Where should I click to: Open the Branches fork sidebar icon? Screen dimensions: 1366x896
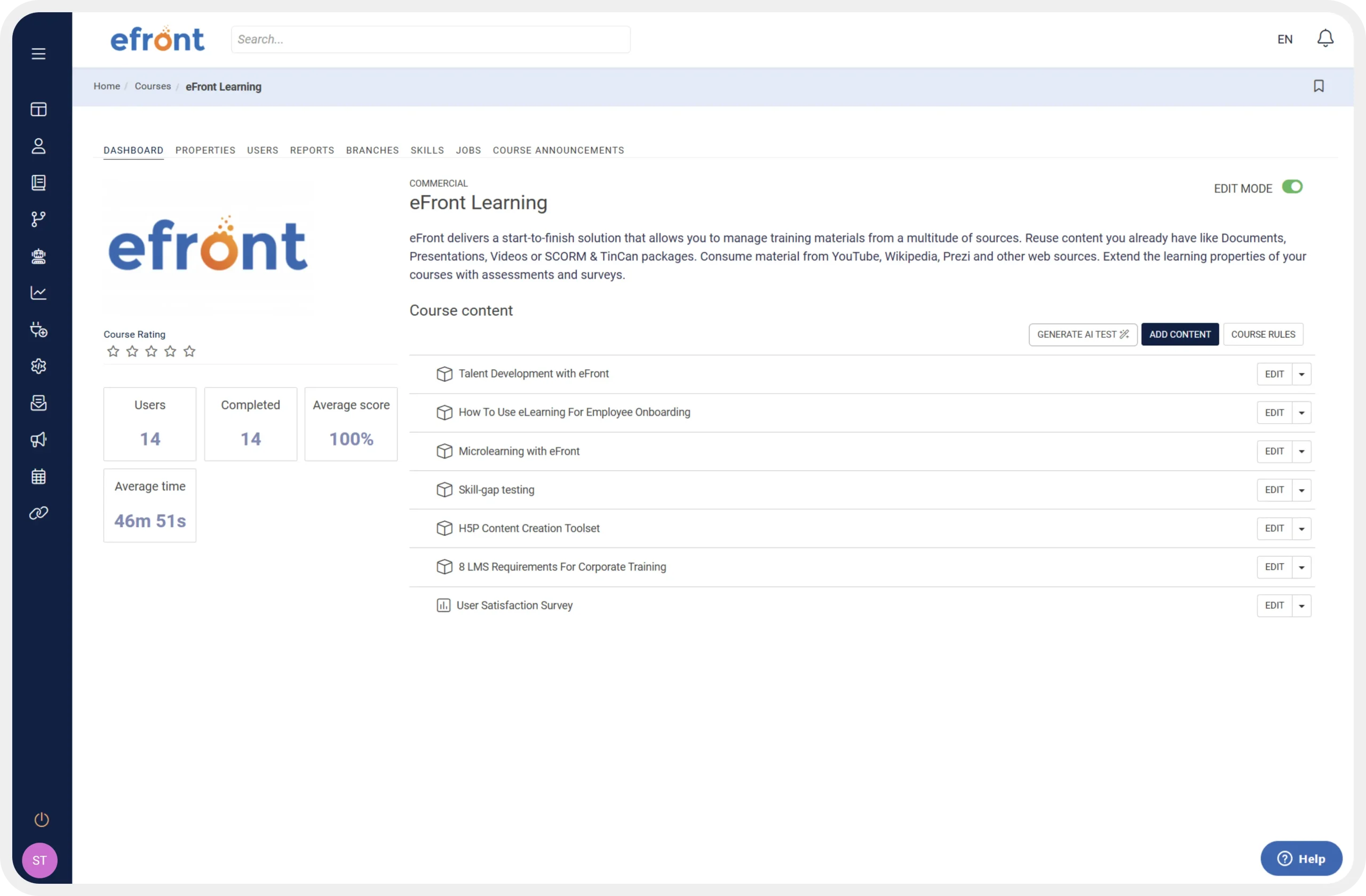click(x=38, y=219)
